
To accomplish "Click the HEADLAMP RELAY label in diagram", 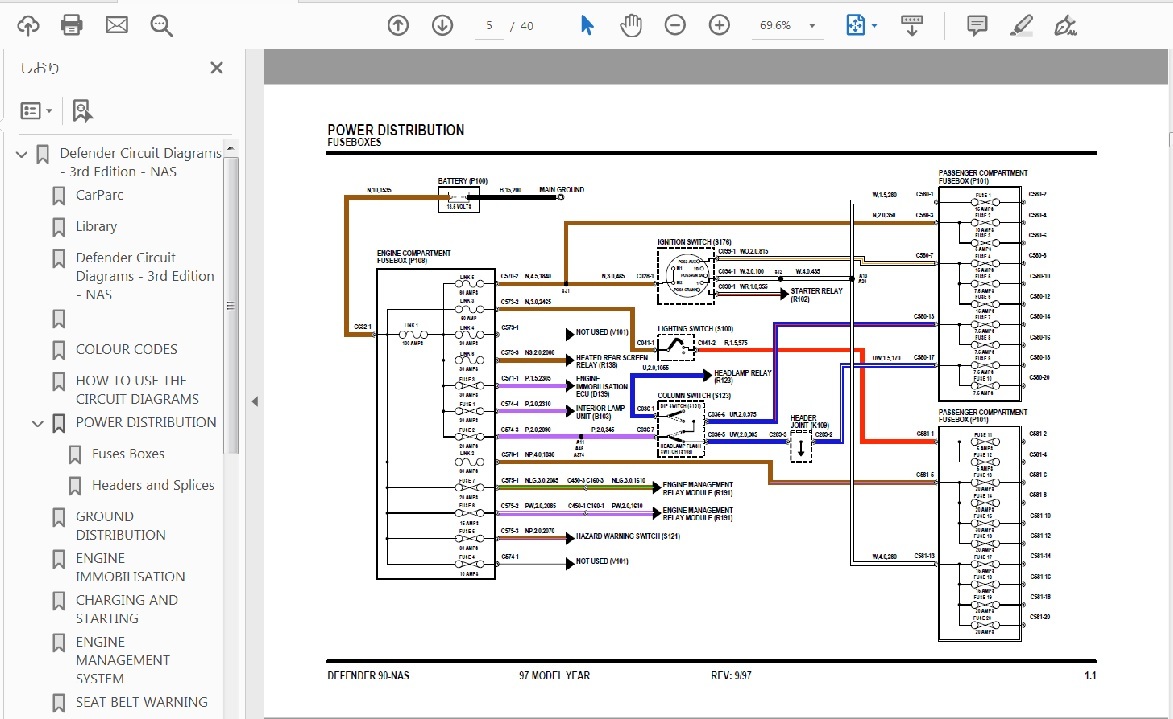I will (742, 376).
